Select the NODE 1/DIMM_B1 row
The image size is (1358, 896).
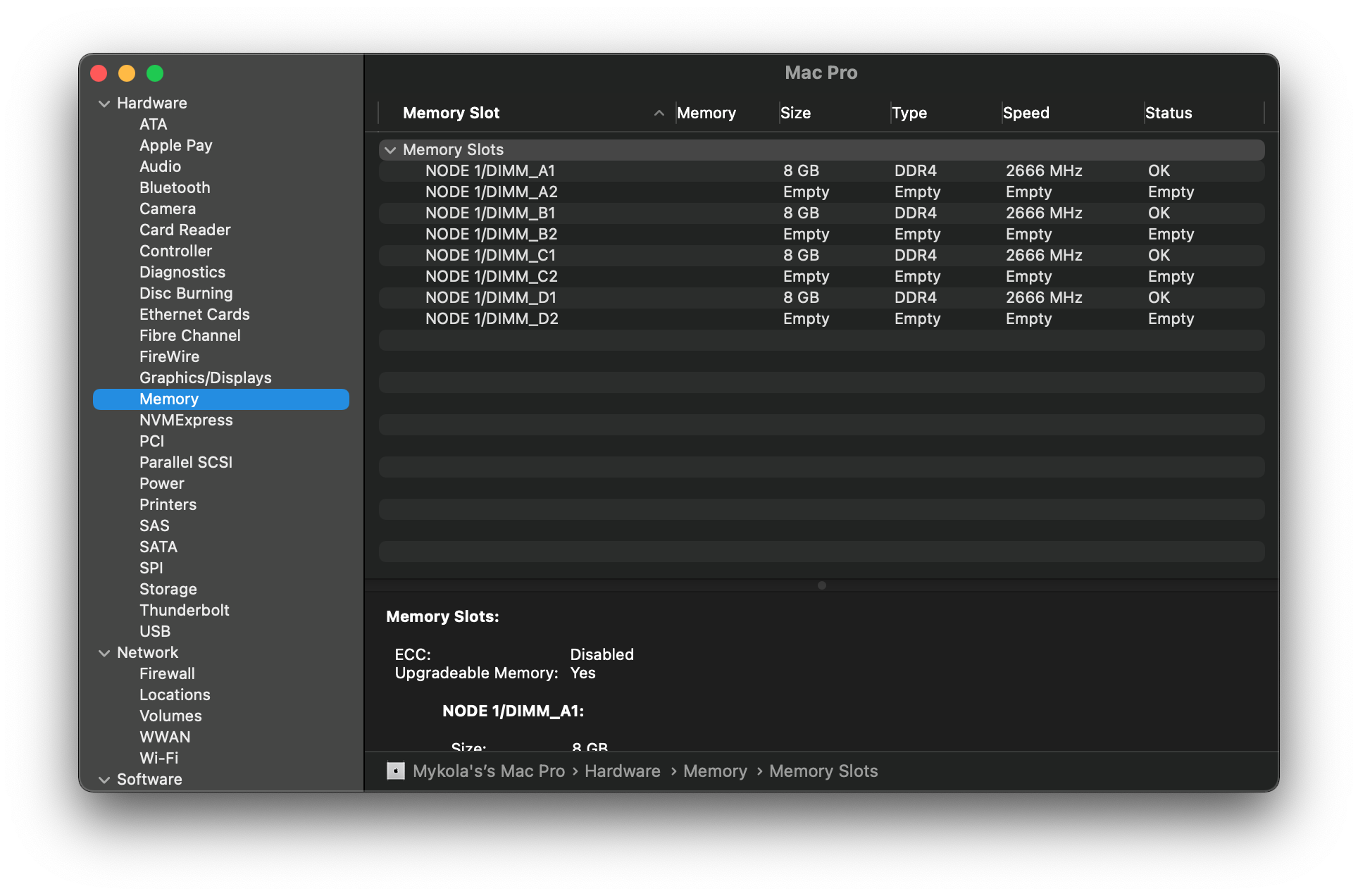coord(490,213)
